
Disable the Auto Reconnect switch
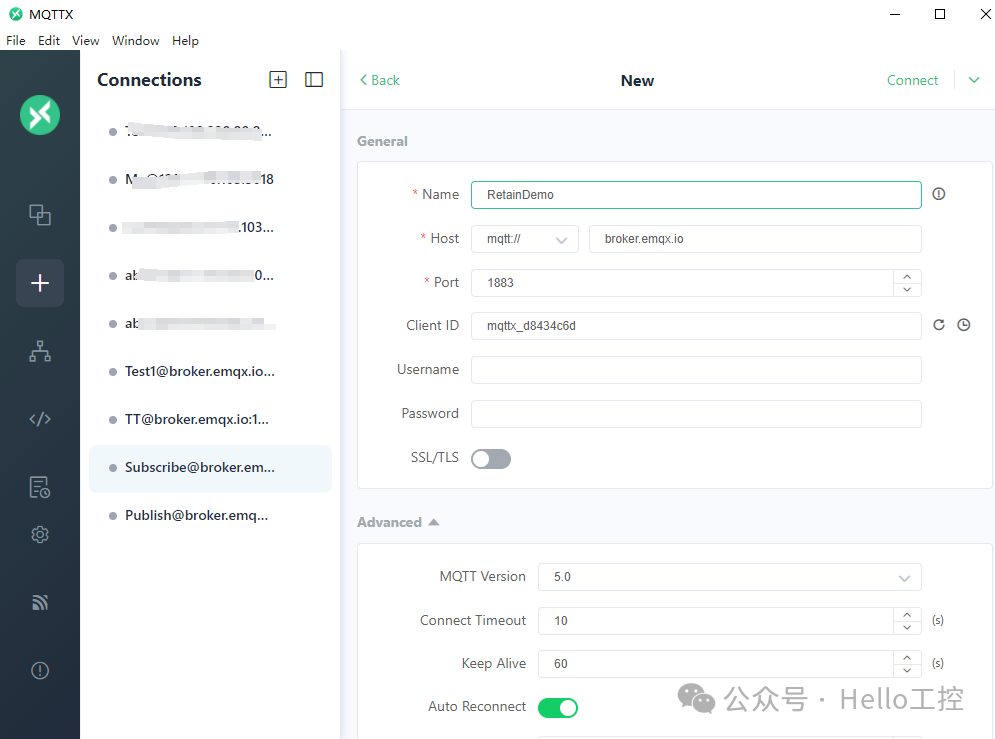558,707
